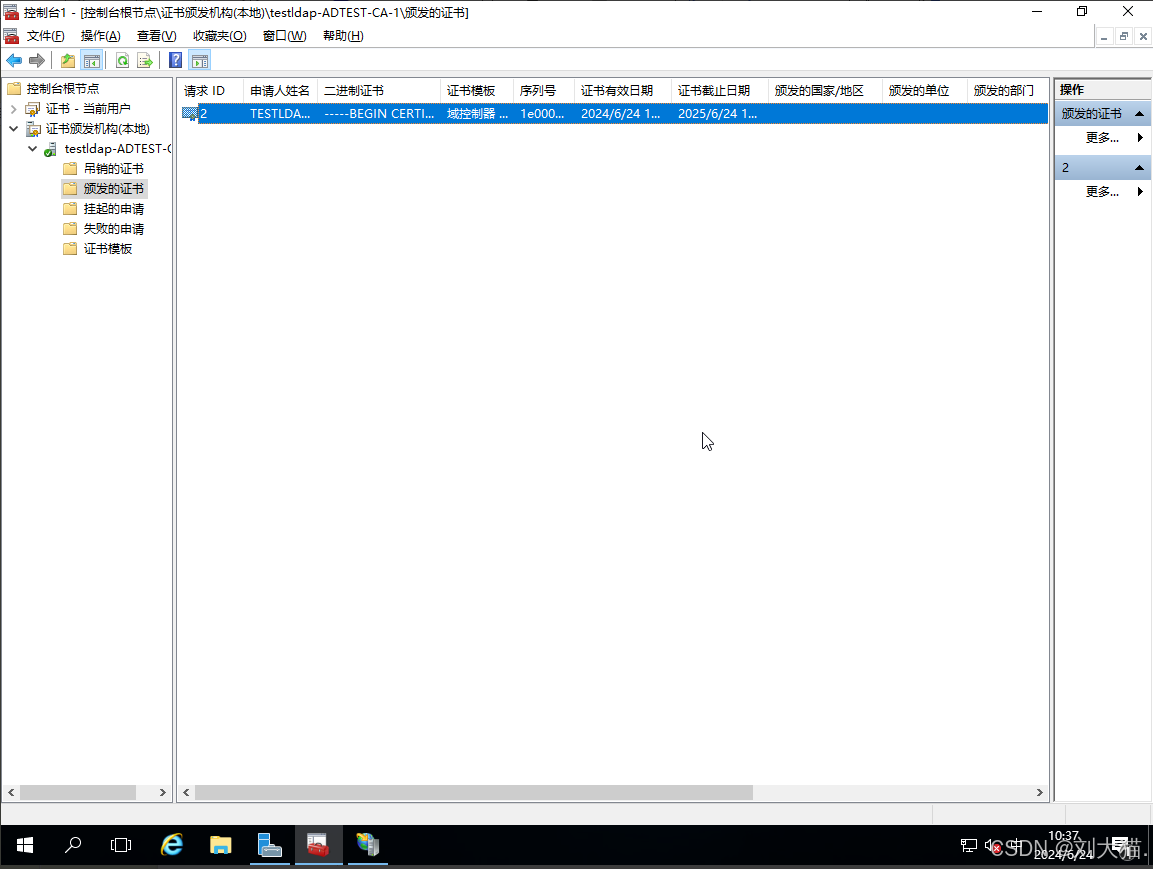Click the TESTLDA... applicant name cell
This screenshot has height=869, width=1153.
pyautogui.click(x=280, y=113)
